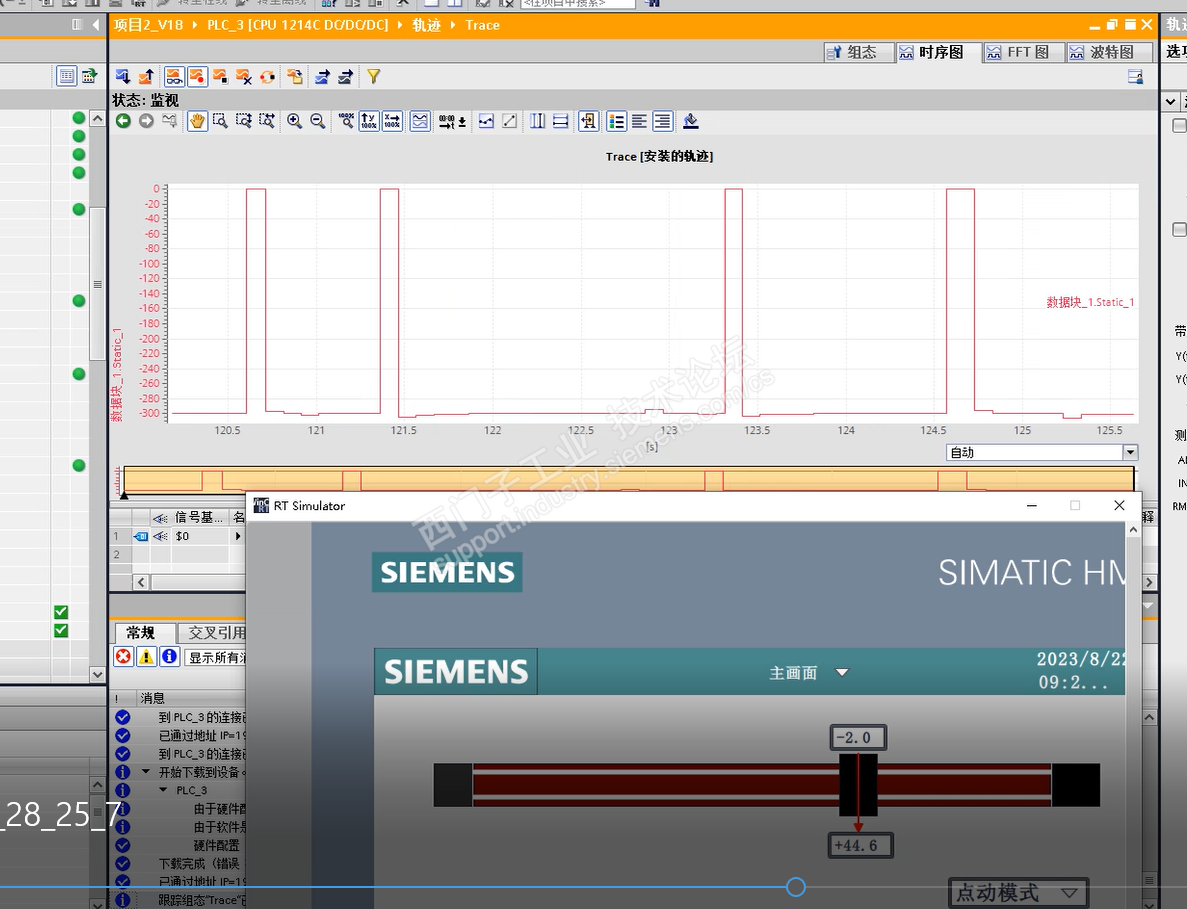Click upload trace from device icon
Image resolution: width=1187 pixels, height=909 pixels.
pyautogui.click(x=147, y=76)
